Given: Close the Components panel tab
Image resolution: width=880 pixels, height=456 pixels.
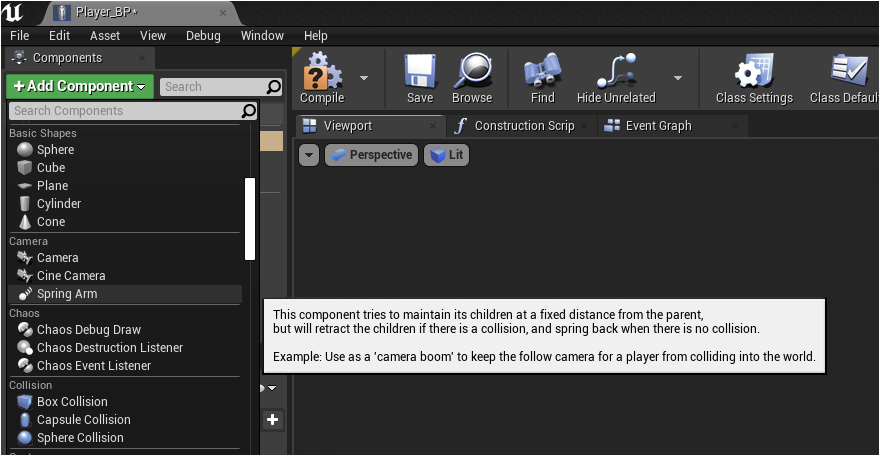Looking at the screenshot, I should tap(142, 58).
